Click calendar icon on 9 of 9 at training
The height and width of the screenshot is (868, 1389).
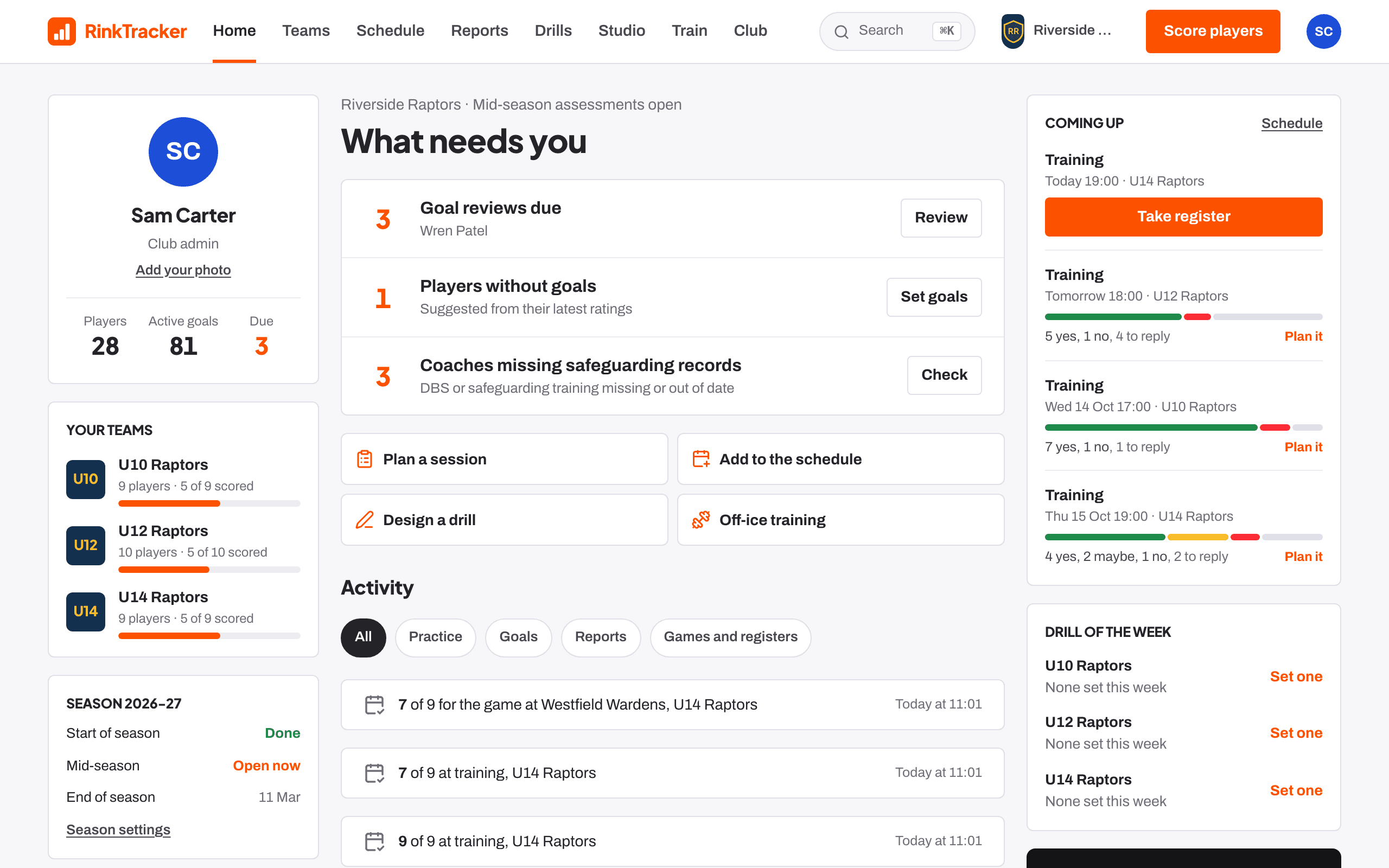point(374,841)
